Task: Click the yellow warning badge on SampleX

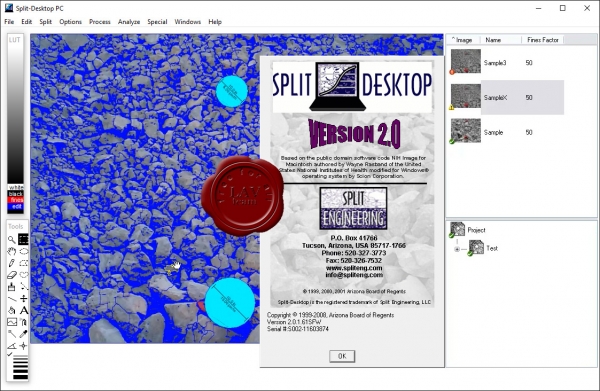Action: tap(452, 108)
